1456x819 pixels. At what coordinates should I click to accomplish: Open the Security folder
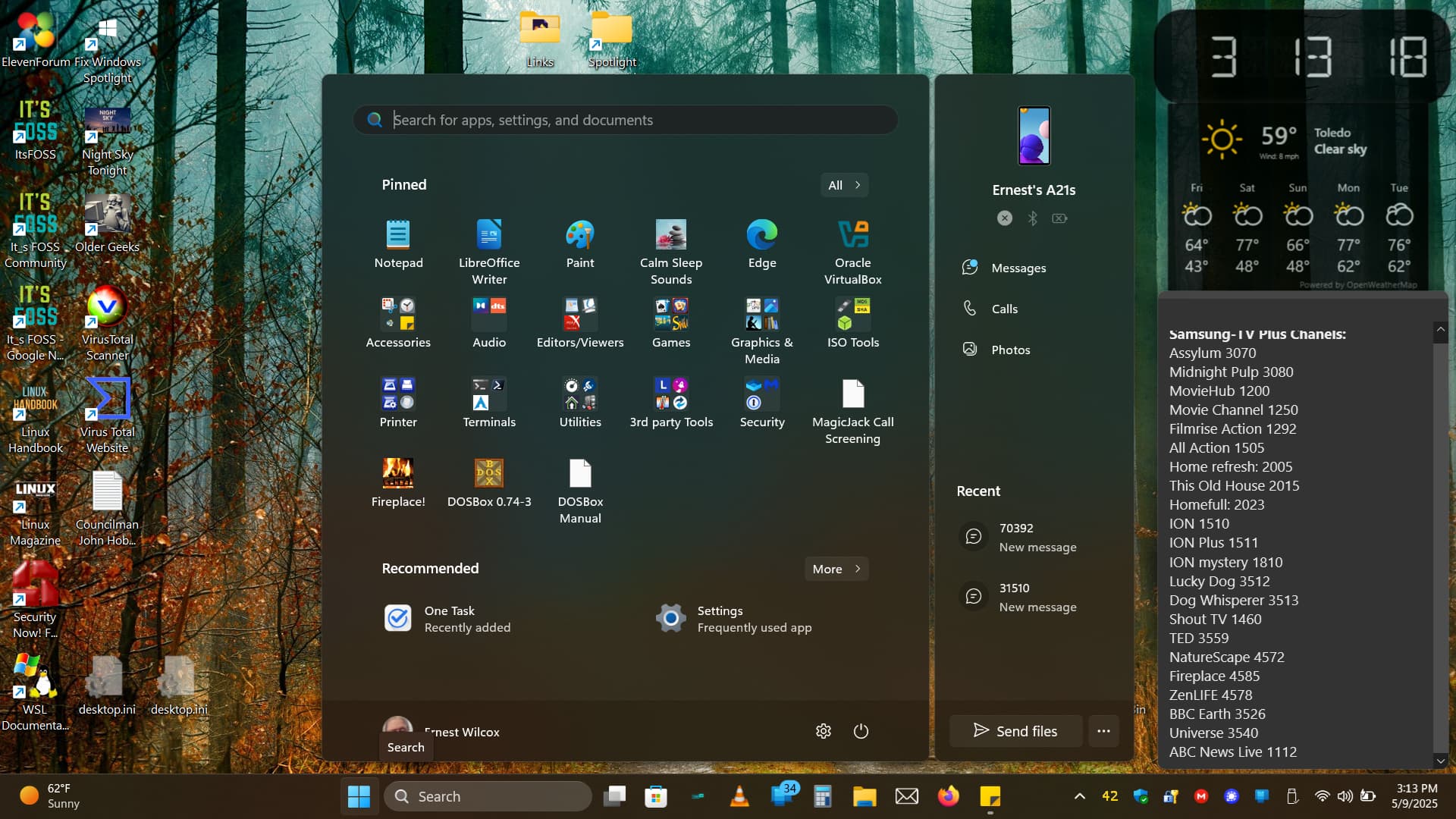[x=762, y=403]
